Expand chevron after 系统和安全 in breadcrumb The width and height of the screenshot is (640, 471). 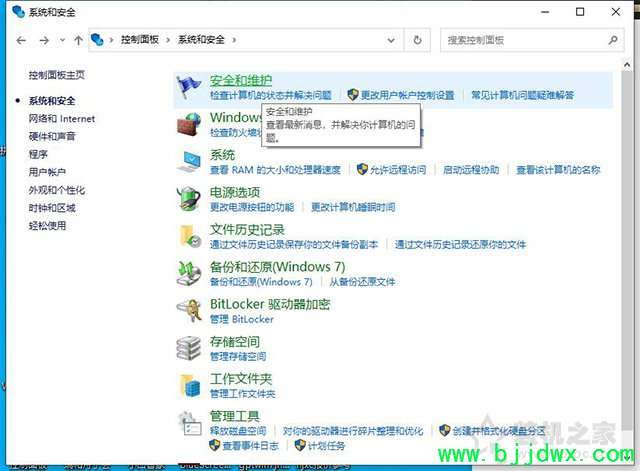(x=234, y=40)
